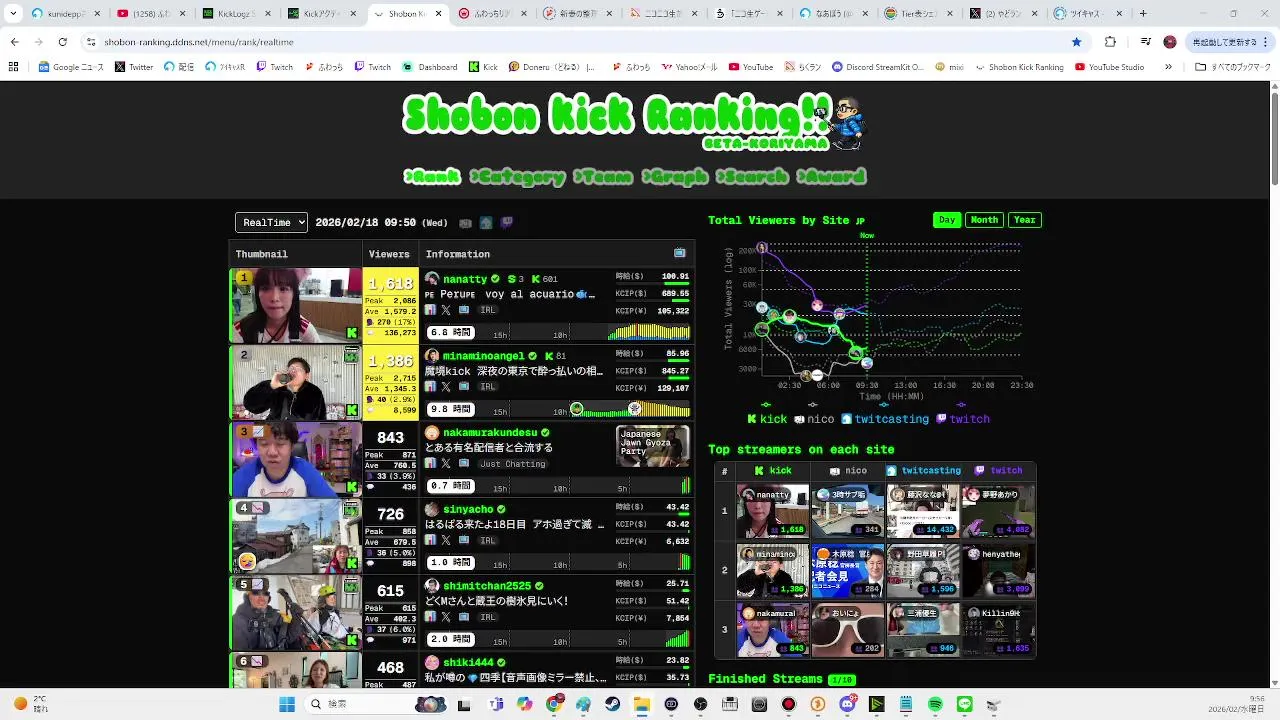The width and height of the screenshot is (1280, 720).
Task: Toggle the twitch site filter icon next to date
Action: tap(507, 223)
